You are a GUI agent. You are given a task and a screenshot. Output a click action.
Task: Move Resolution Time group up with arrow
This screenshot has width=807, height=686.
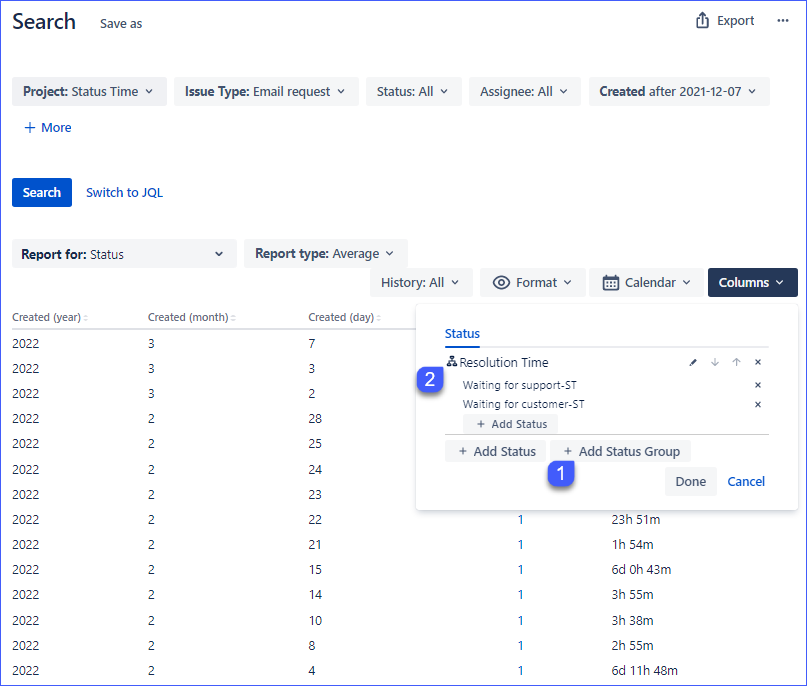coord(736,363)
